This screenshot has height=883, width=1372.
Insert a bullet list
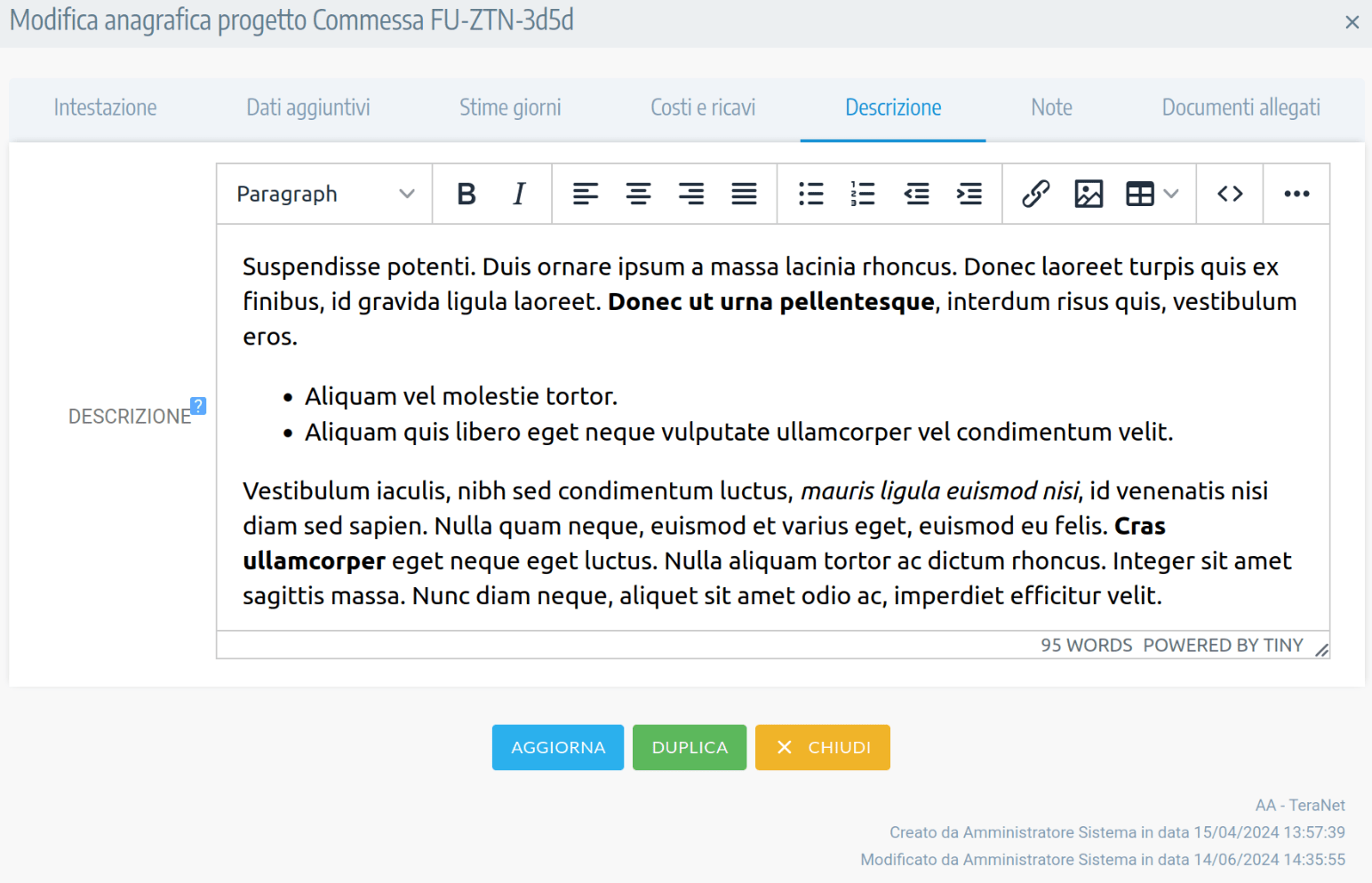tap(810, 194)
